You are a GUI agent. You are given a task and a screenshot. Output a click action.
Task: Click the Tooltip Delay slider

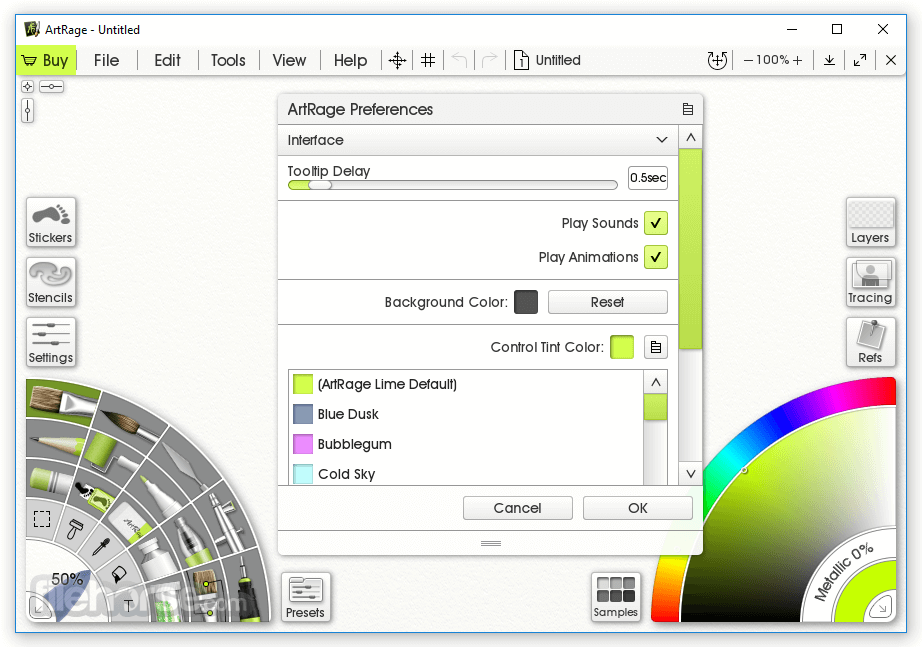pyautogui.click(x=453, y=185)
